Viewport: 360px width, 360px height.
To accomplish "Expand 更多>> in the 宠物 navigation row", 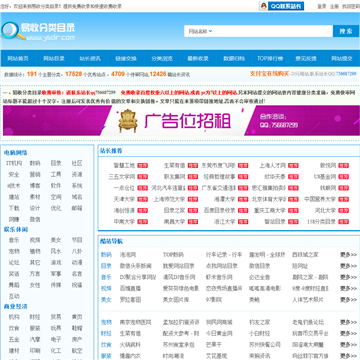I will pyautogui.click(x=348, y=322).
